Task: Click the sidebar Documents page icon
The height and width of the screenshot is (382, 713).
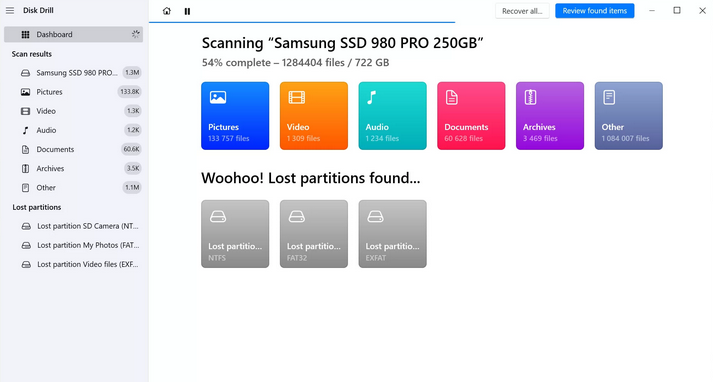Action: point(25,149)
